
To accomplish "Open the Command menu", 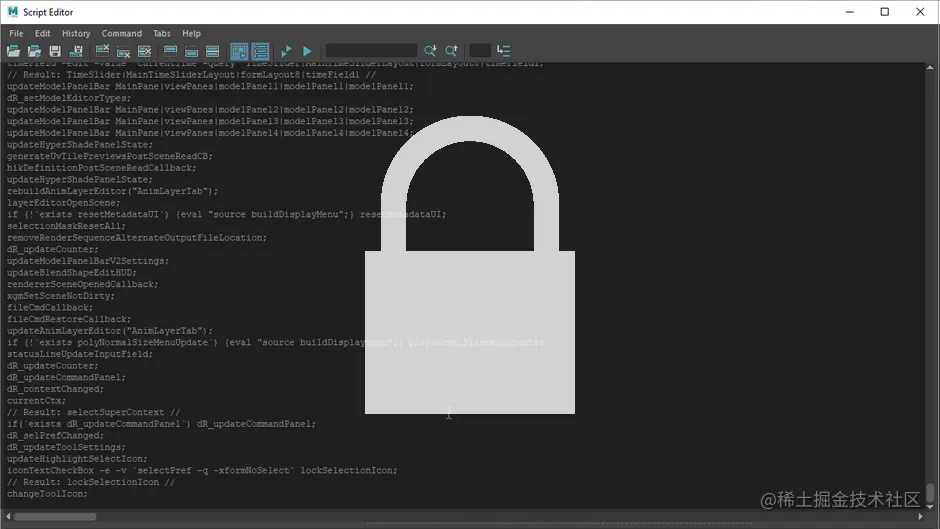I will 122,34.
